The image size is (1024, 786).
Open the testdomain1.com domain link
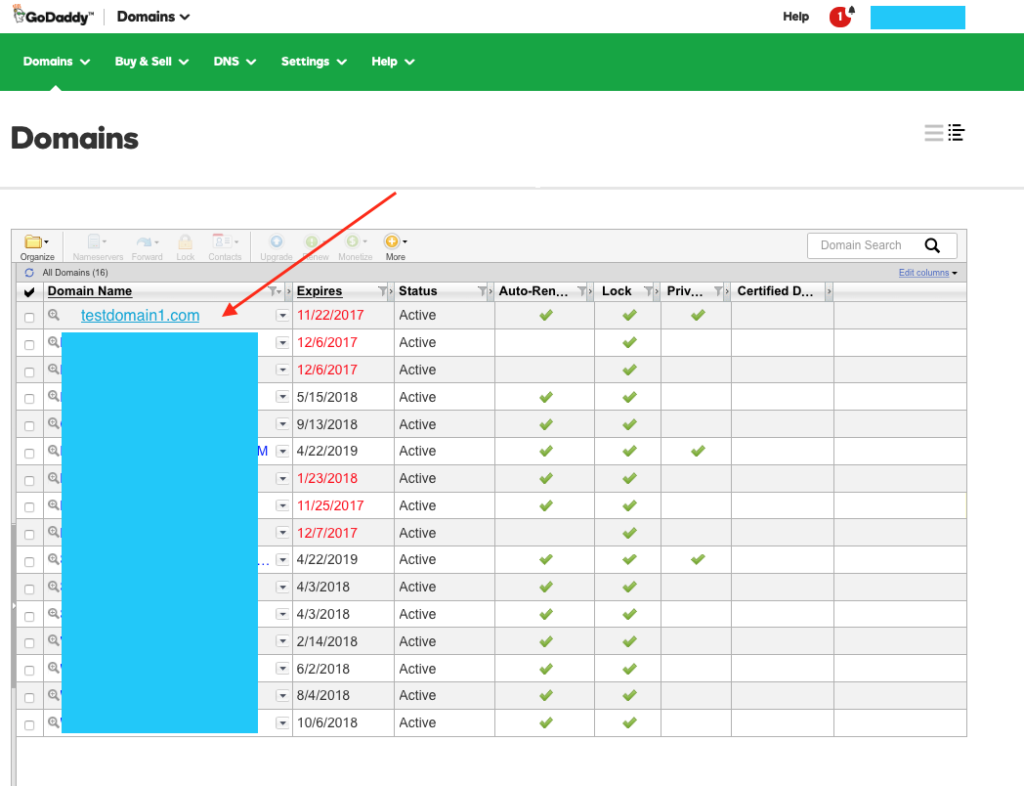tap(140, 315)
